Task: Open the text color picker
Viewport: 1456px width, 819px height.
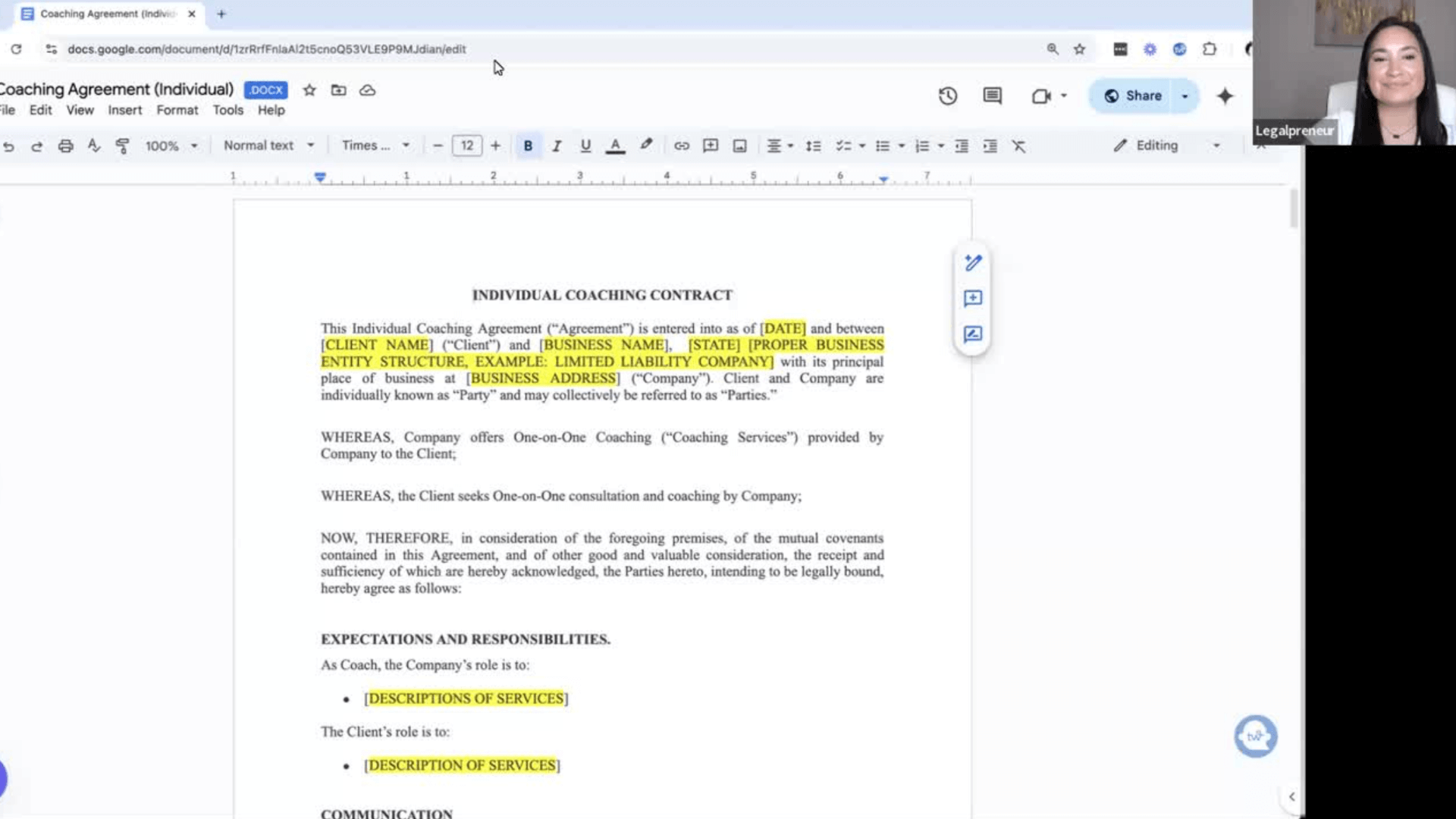Action: tap(616, 146)
